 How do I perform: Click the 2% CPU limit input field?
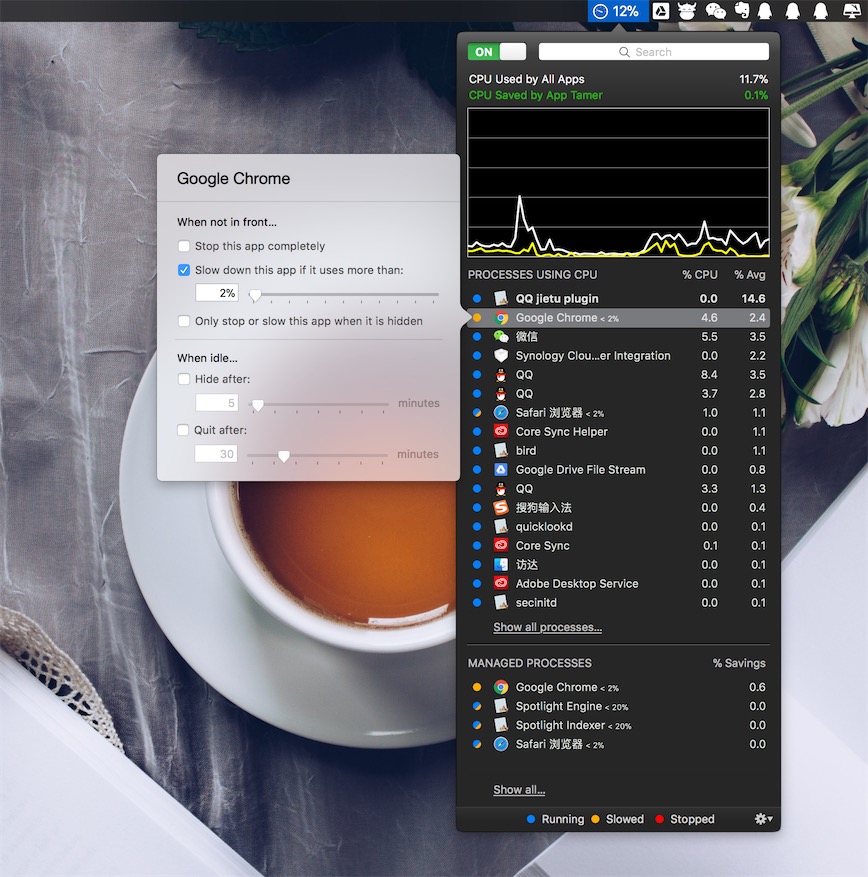click(x=217, y=293)
